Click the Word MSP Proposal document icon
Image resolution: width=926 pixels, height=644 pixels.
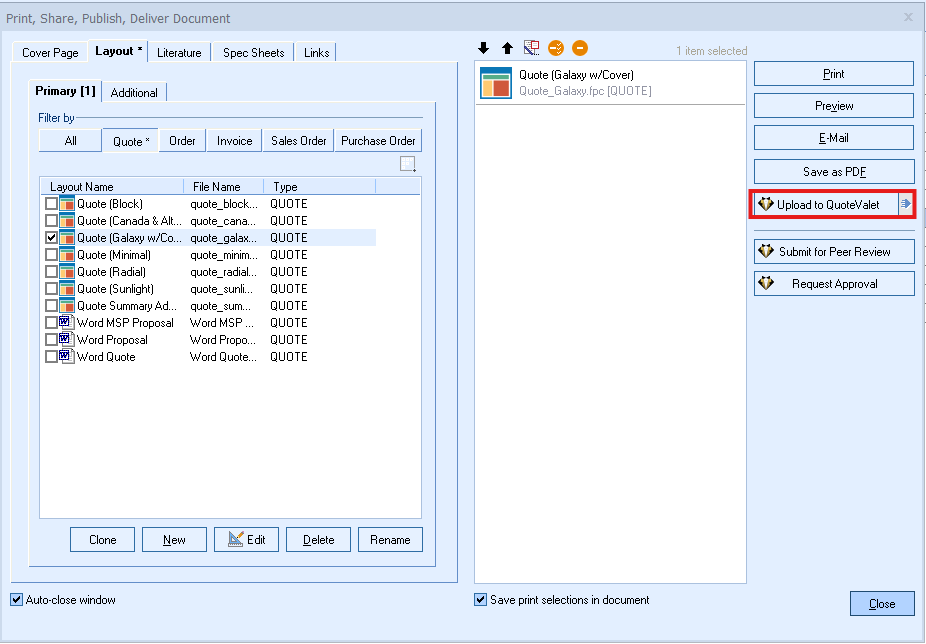(67, 323)
